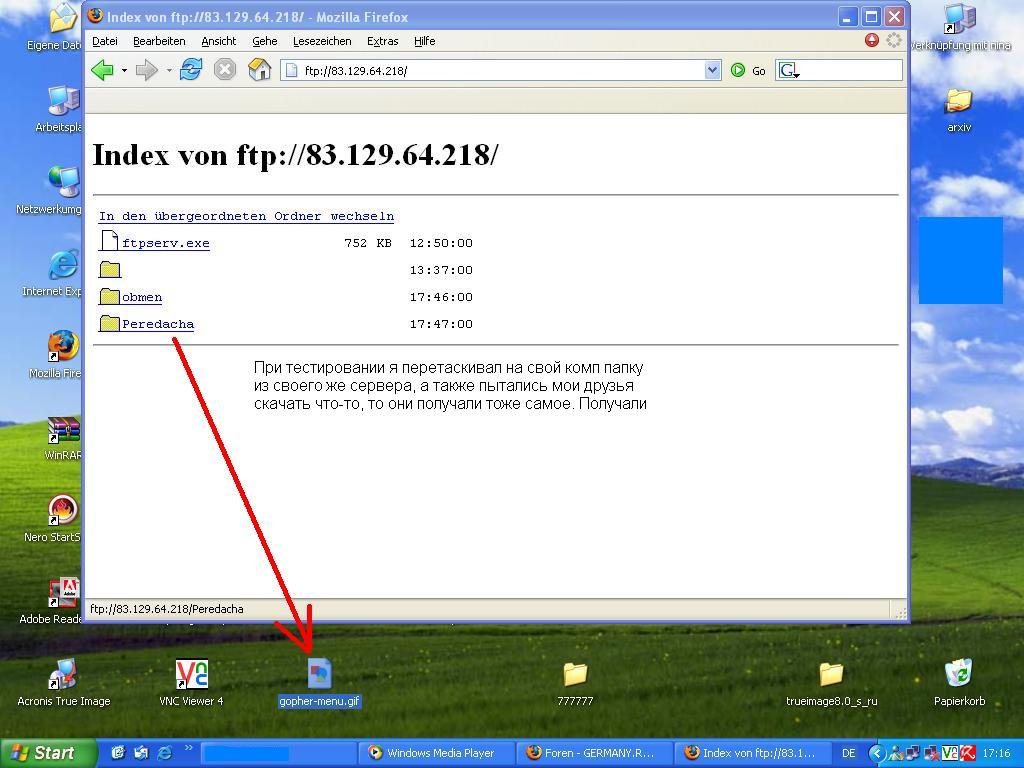The width and height of the screenshot is (1024, 768).
Task: Open the Papierkorb recycle bin
Action: [x=959, y=676]
